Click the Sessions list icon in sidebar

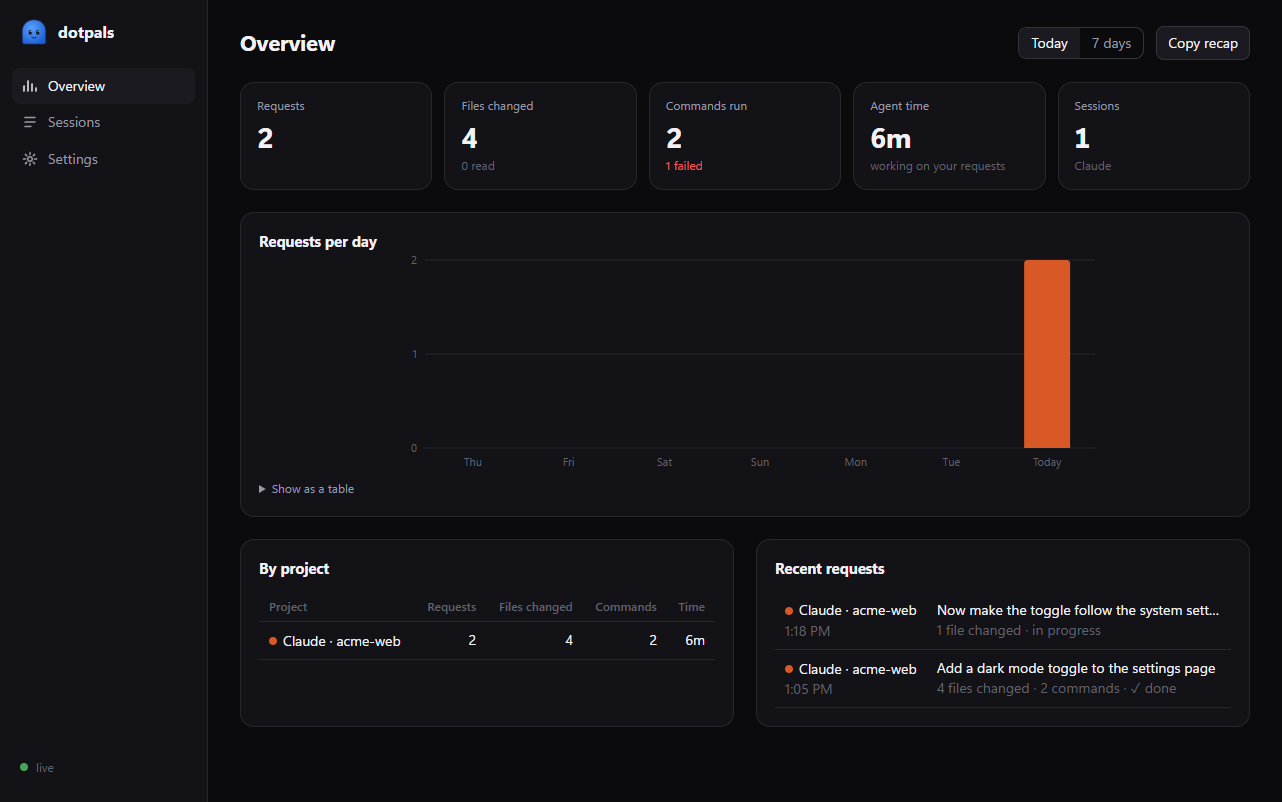click(x=30, y=122)
